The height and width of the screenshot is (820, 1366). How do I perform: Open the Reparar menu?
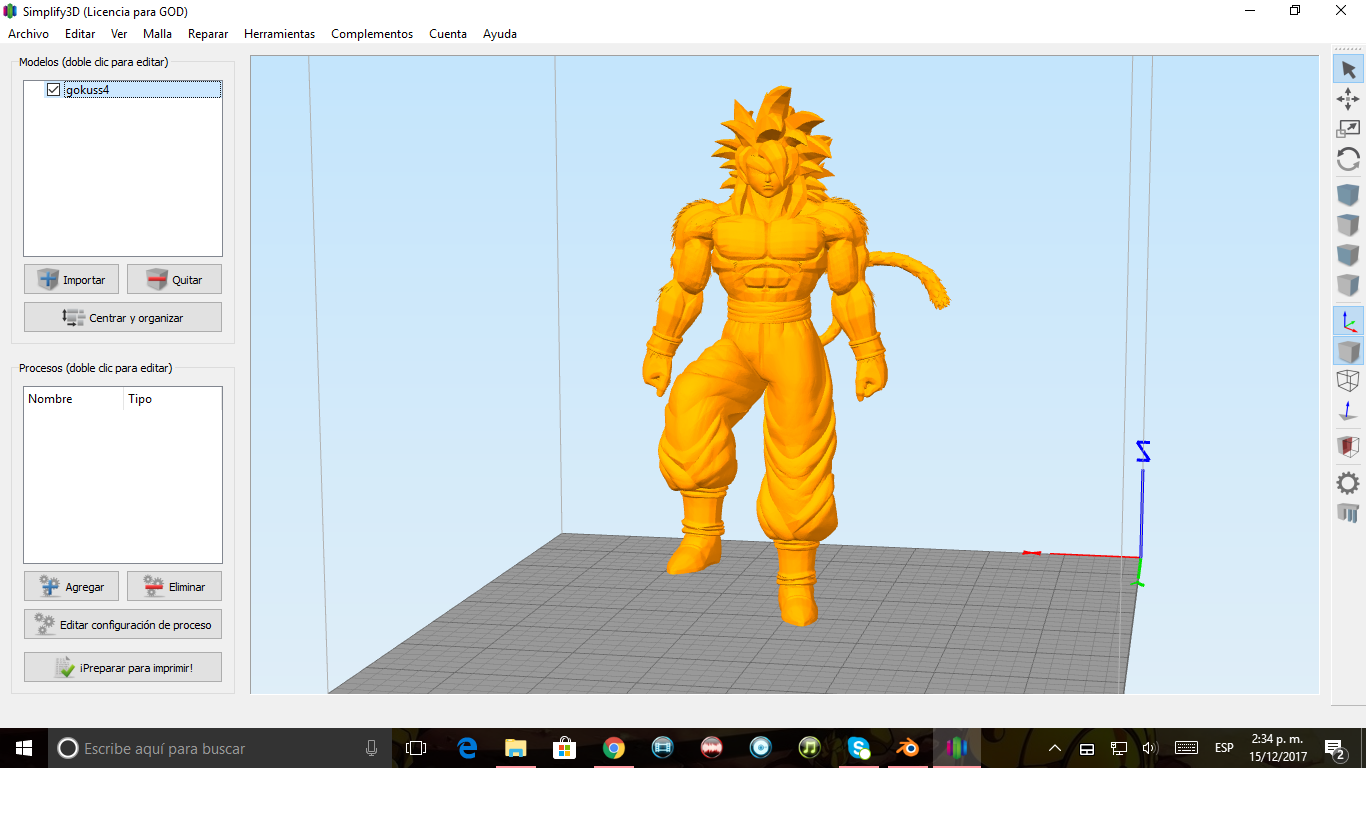point(208,34)
